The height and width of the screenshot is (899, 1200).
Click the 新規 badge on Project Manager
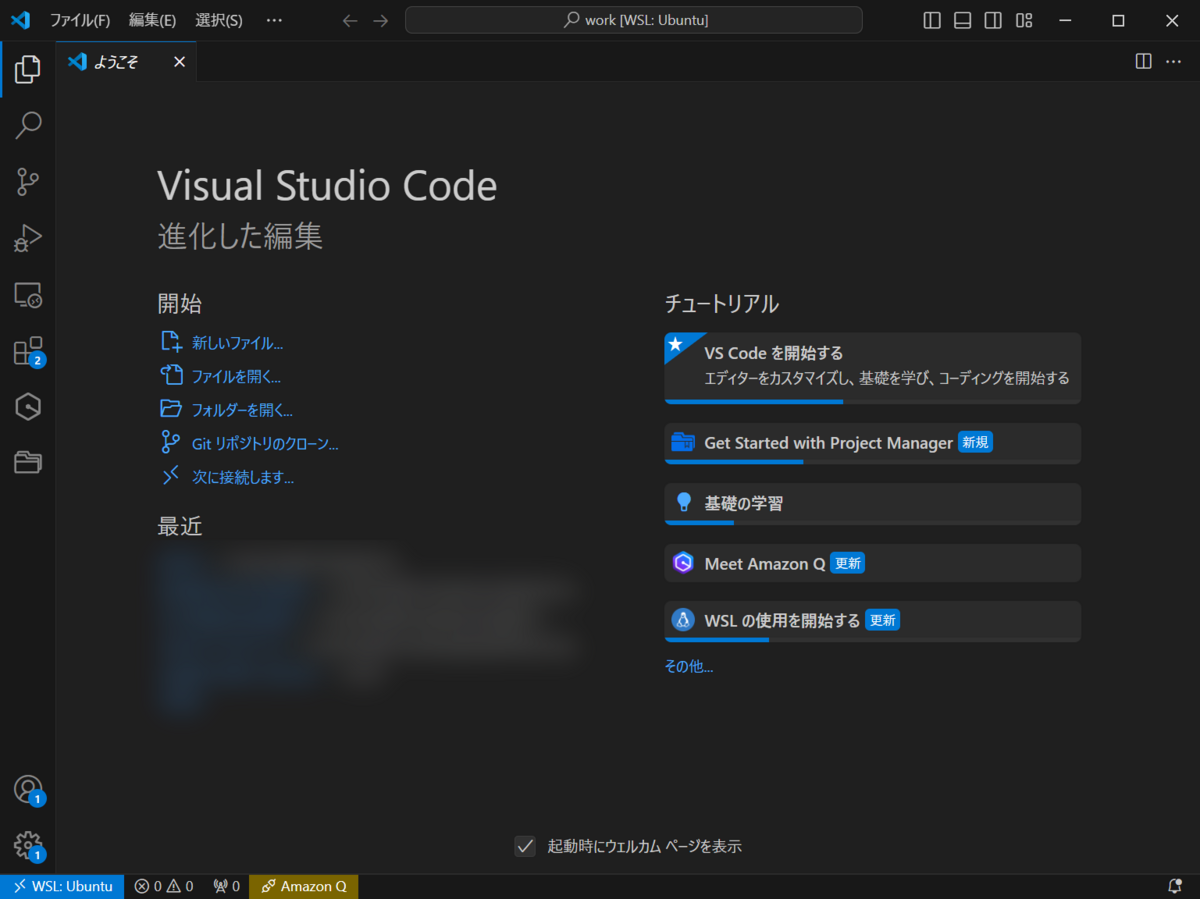975,442
